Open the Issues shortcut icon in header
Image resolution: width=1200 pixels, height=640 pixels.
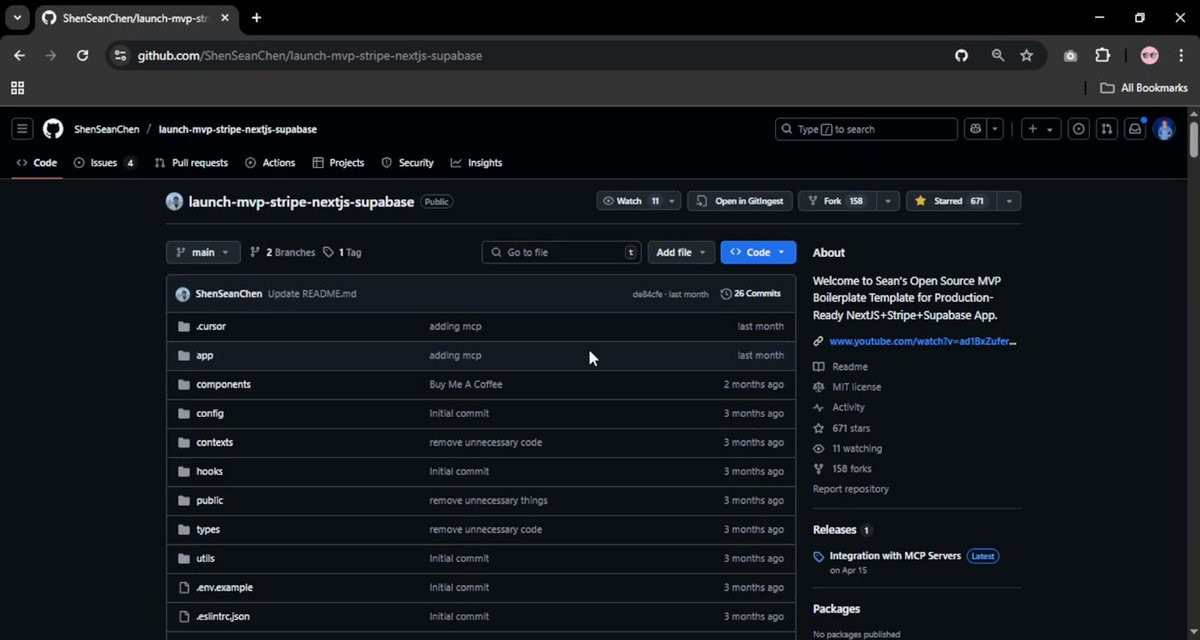tap(1079, 129)
